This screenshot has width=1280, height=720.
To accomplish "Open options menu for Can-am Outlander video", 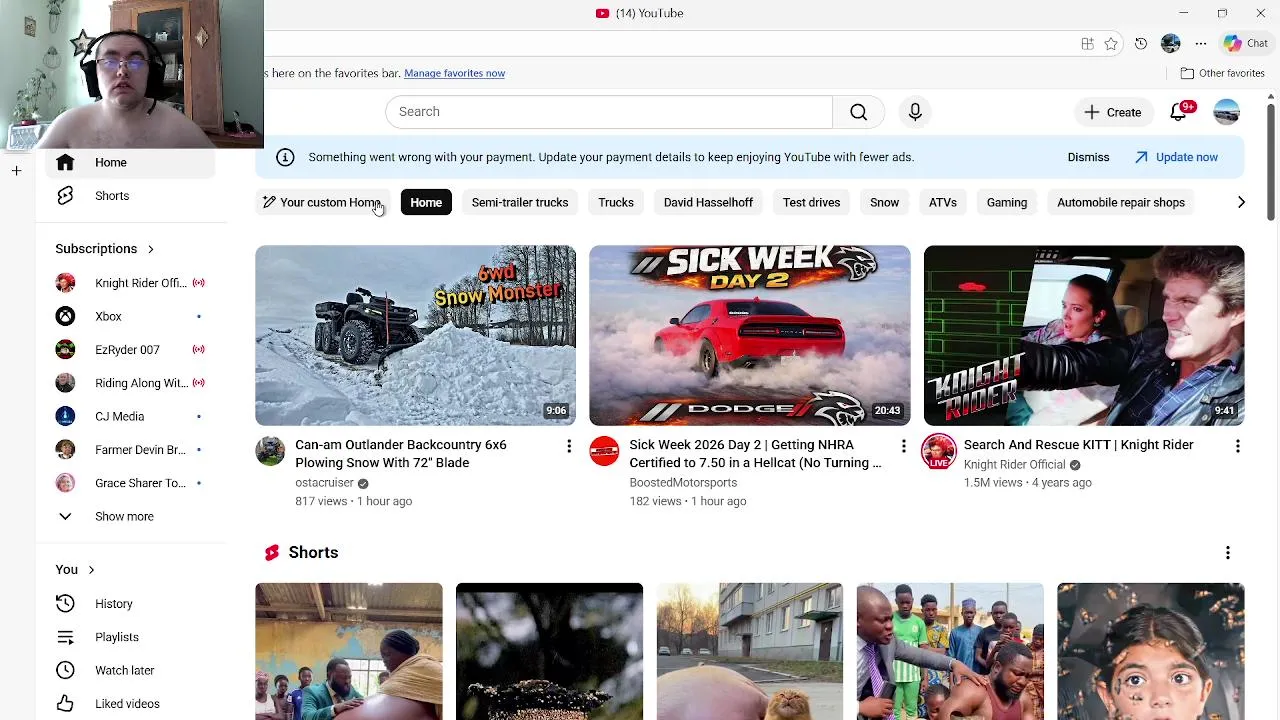I will click(569, 446).
